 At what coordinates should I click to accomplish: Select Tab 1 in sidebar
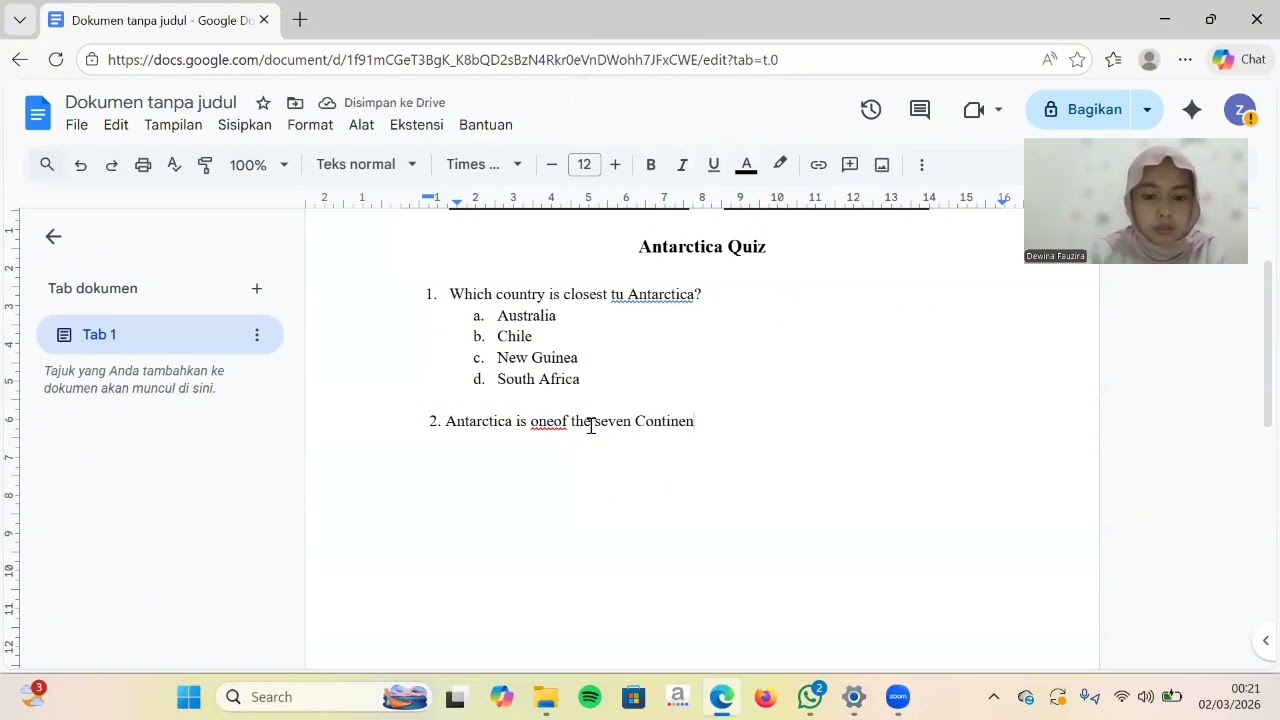point(160,335)
